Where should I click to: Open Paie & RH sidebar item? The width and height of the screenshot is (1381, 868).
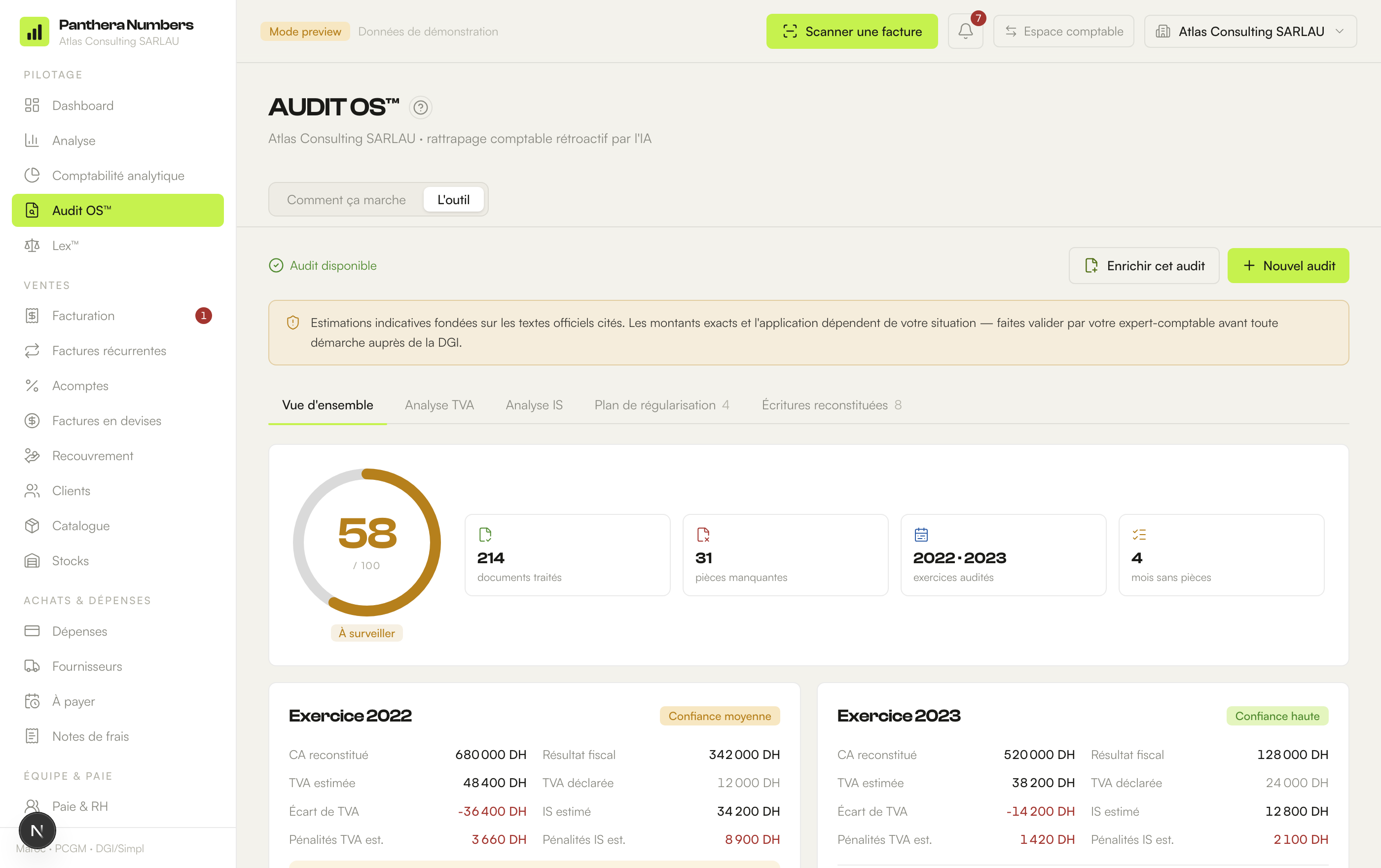[x=117, y=806]
